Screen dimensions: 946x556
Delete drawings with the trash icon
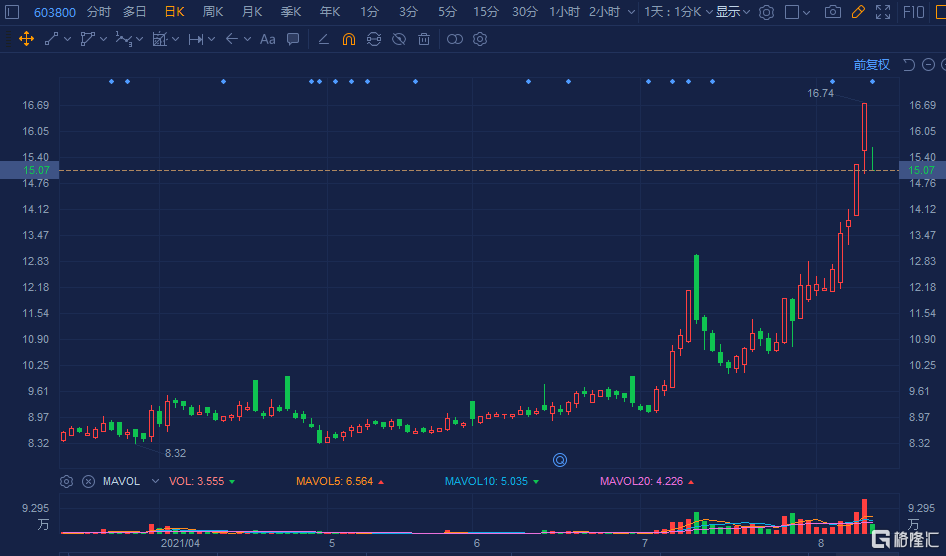click(x=424, y=39)
